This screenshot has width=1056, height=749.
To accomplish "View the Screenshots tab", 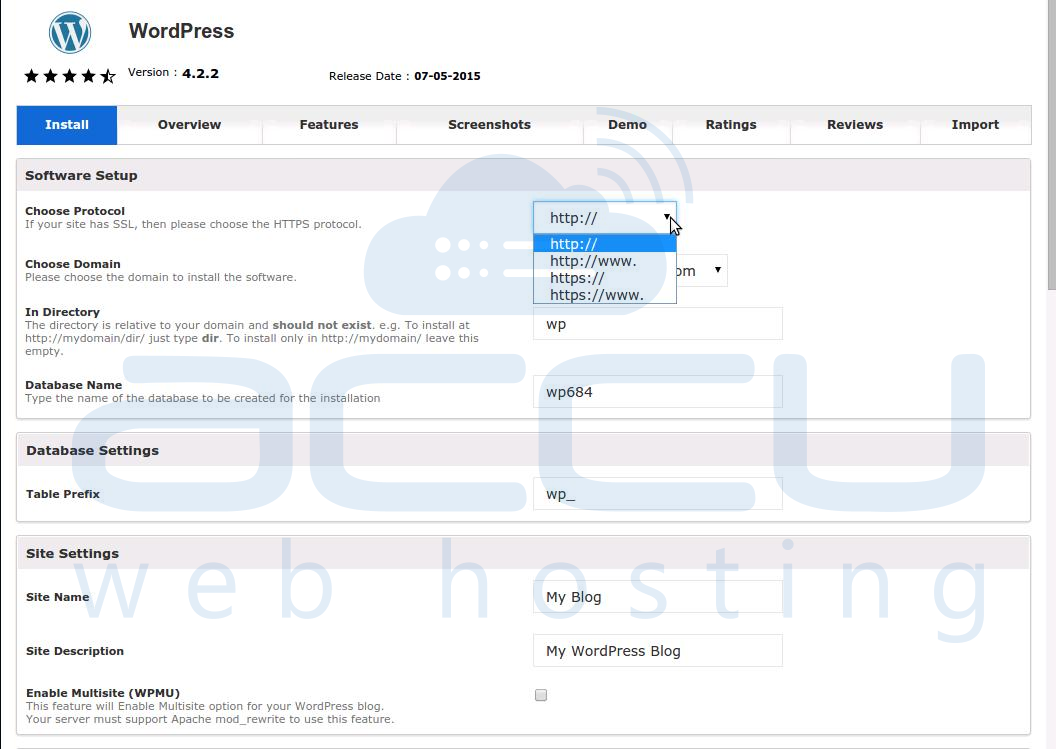I will tap(490, 125).
